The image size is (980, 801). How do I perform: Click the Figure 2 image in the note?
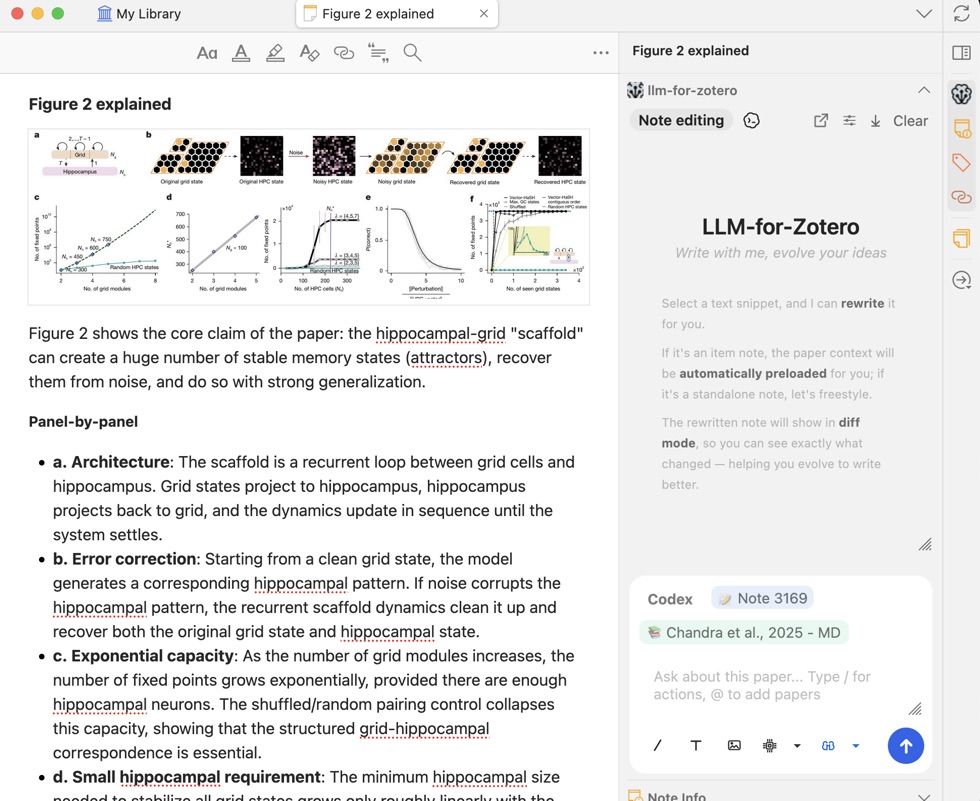tap(309, 217)
